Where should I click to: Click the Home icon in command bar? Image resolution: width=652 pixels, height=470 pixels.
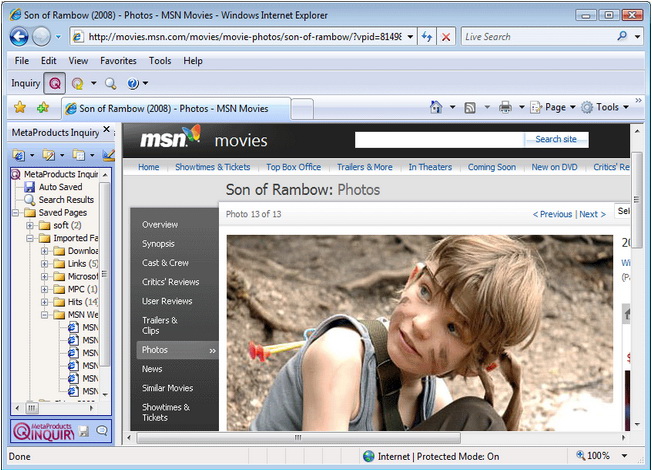point(436,107)
